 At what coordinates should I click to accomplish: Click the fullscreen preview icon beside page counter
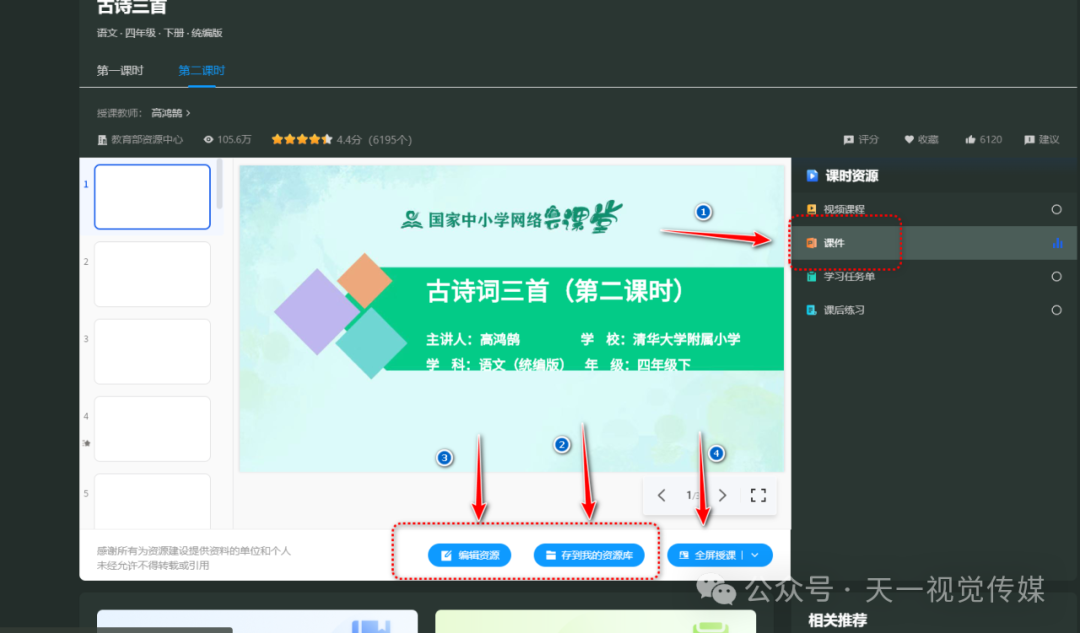coord(758,495)
